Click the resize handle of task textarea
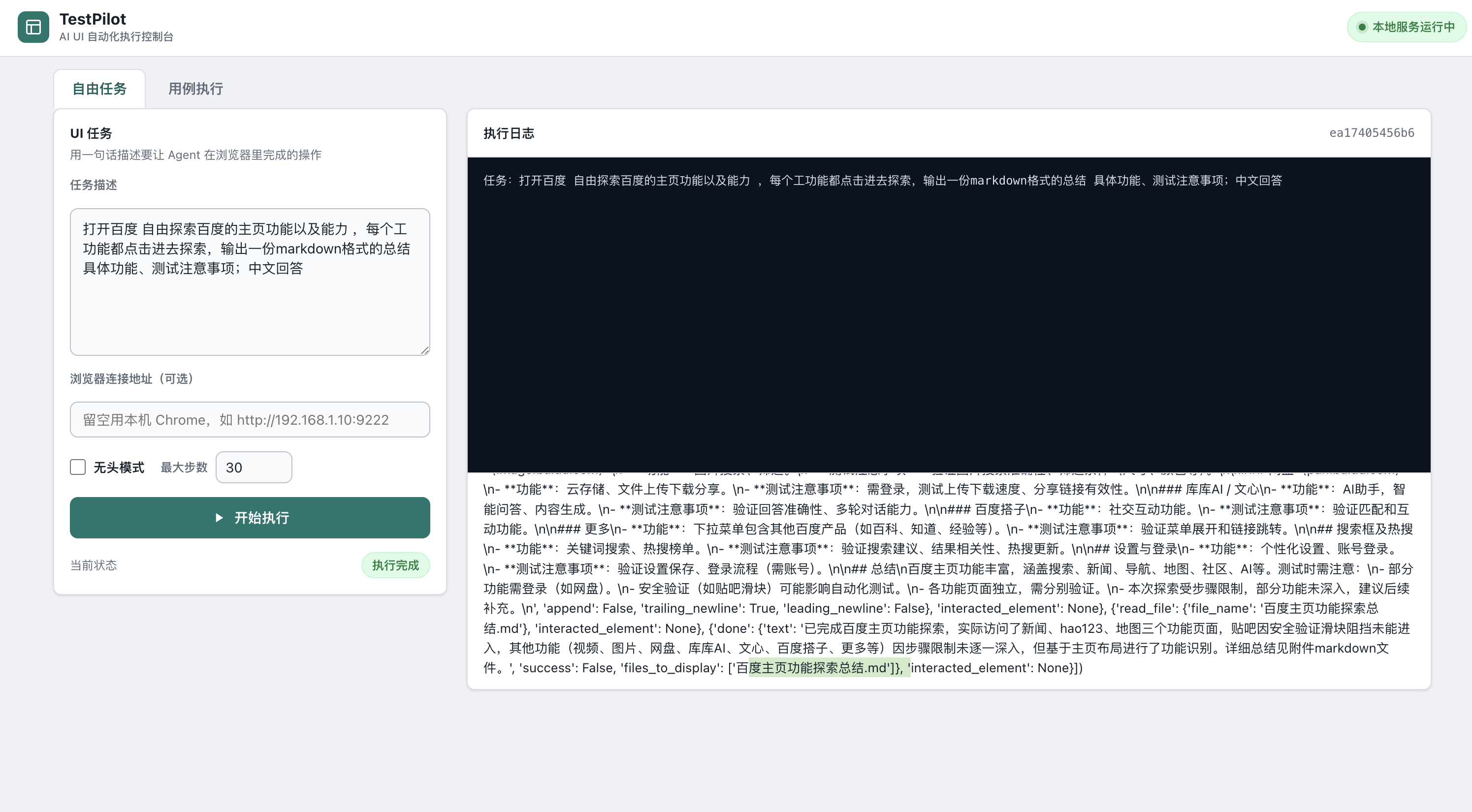This screenshot has width=1472, height=812. pyautogui.click(x=424, y=350)
